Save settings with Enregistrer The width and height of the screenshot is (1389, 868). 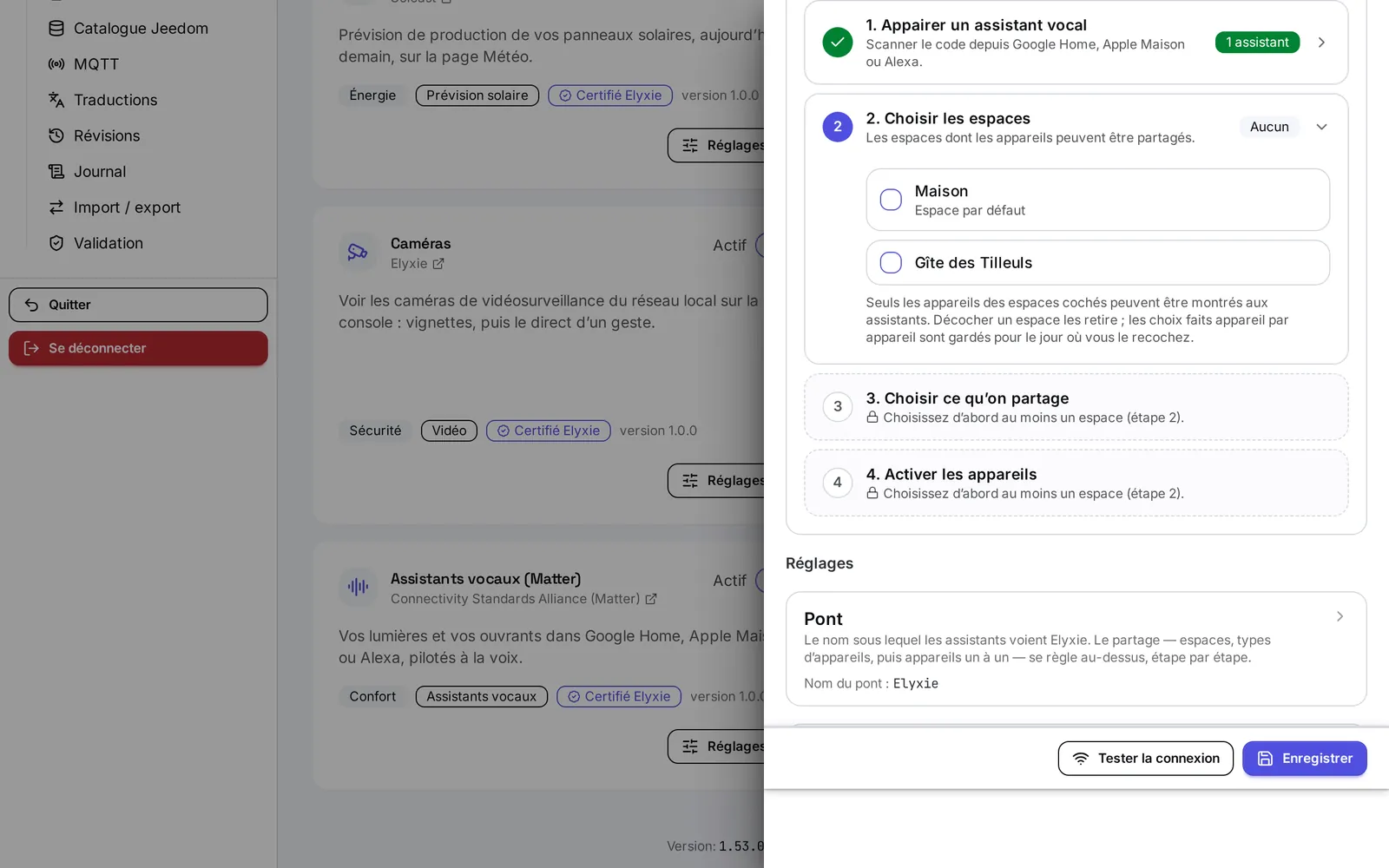pyautogui.click(x=1305, y=759)
